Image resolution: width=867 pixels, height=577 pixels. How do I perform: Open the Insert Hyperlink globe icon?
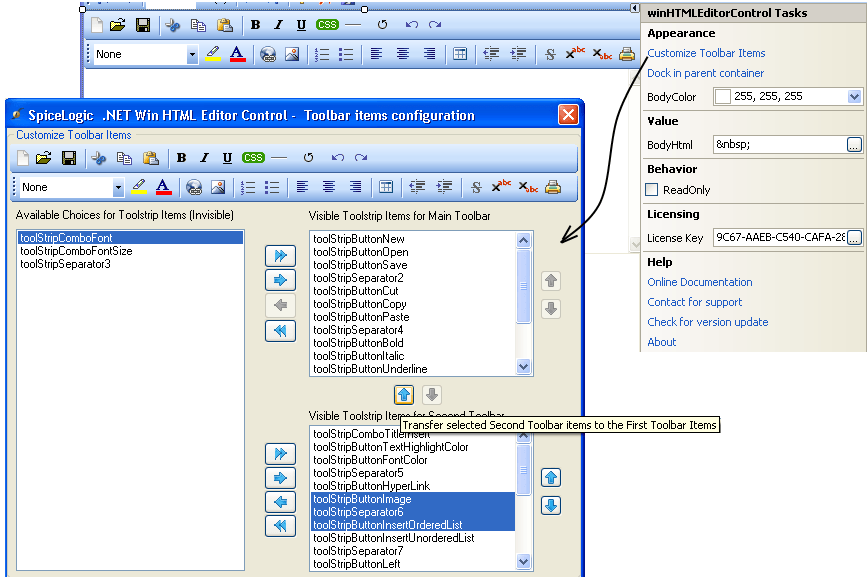pyautogui.click(x=193, y=188)
